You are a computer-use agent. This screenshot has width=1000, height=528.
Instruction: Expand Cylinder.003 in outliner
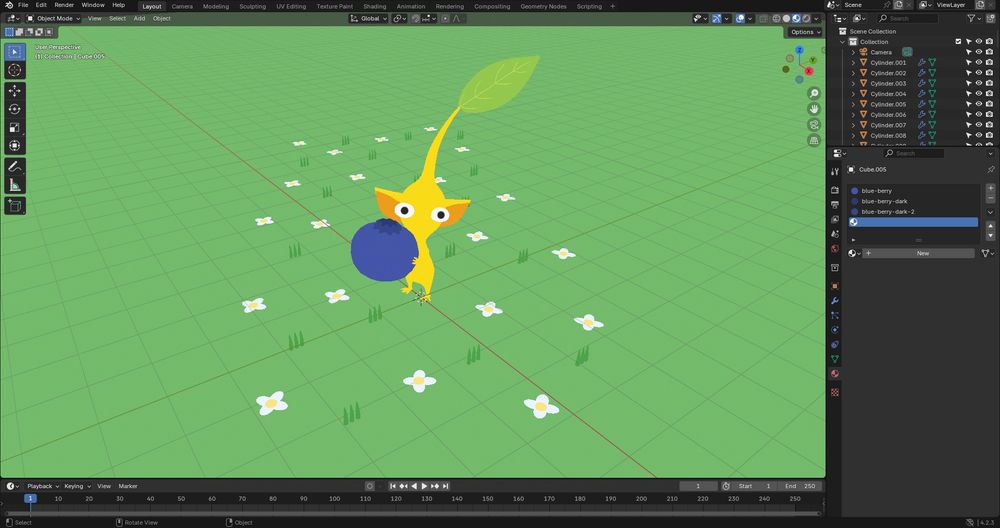853,84
